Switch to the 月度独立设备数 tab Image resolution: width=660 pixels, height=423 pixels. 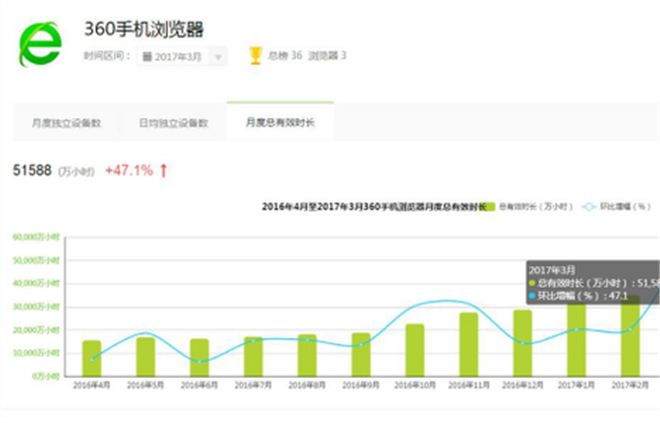click(66, 123)
